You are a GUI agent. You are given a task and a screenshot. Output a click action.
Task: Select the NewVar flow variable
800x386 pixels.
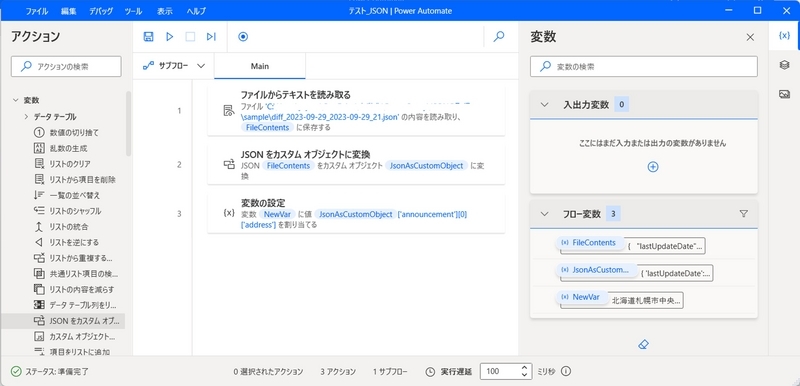click(x=582, y=297)
